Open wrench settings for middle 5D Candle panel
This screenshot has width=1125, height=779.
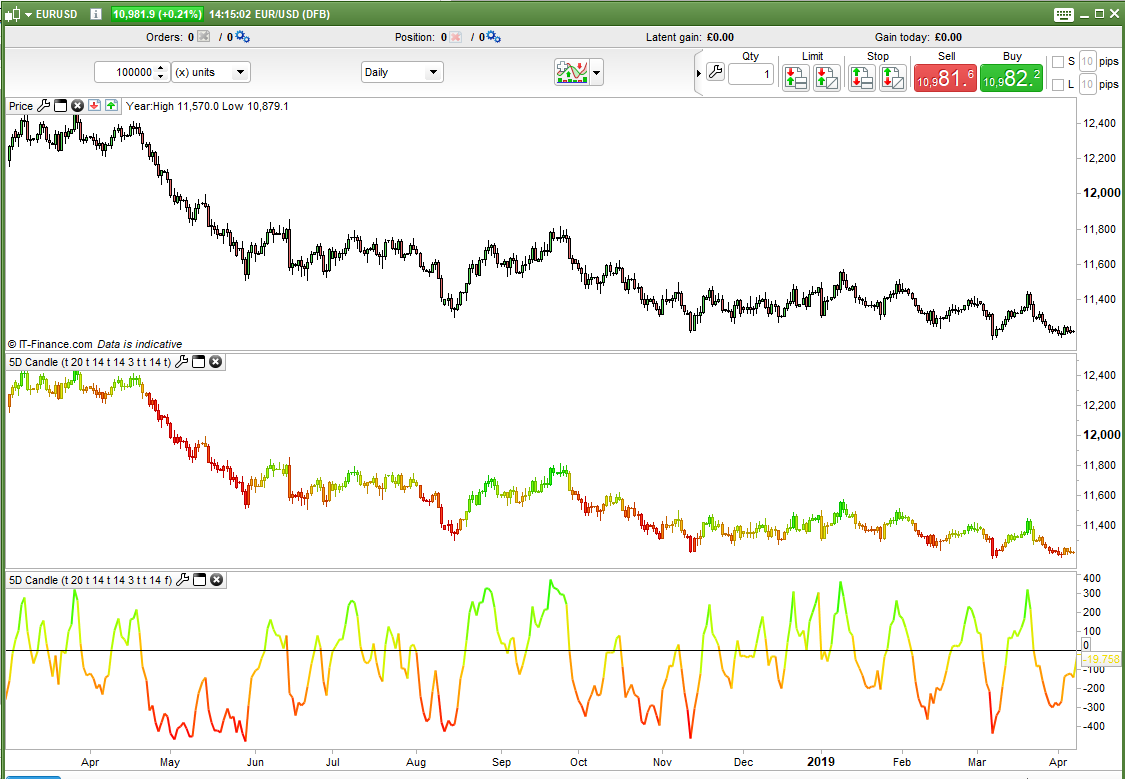pyautogui.click(x=181, y=362)
